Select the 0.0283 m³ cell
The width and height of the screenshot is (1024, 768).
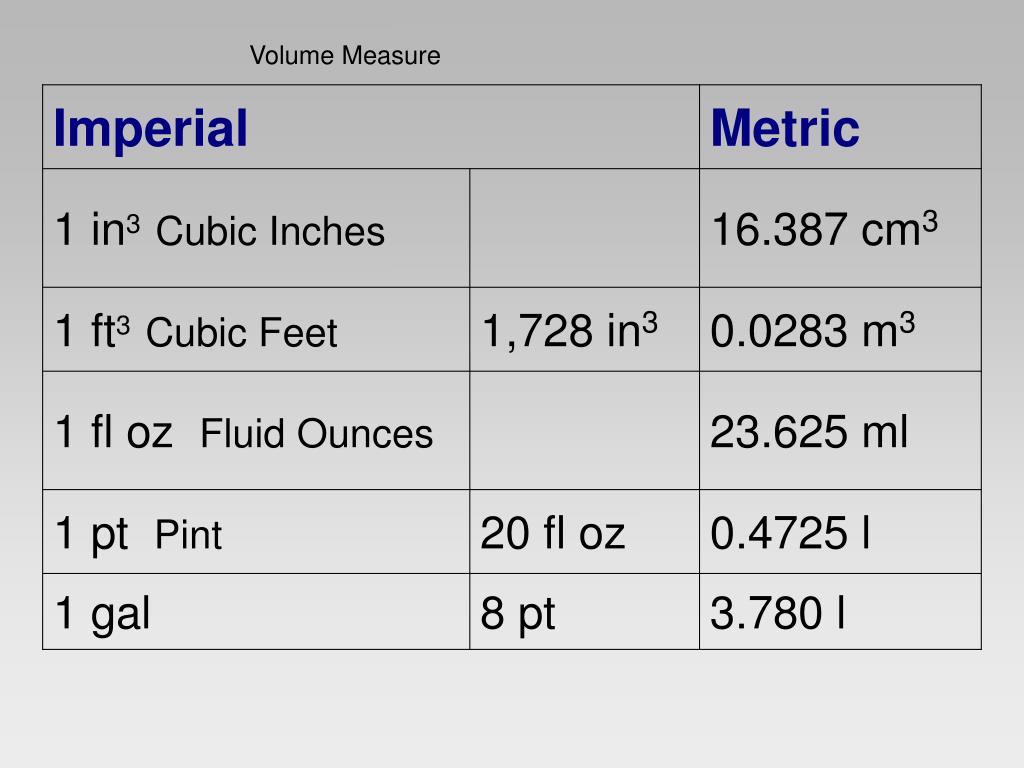coord(840,330)
